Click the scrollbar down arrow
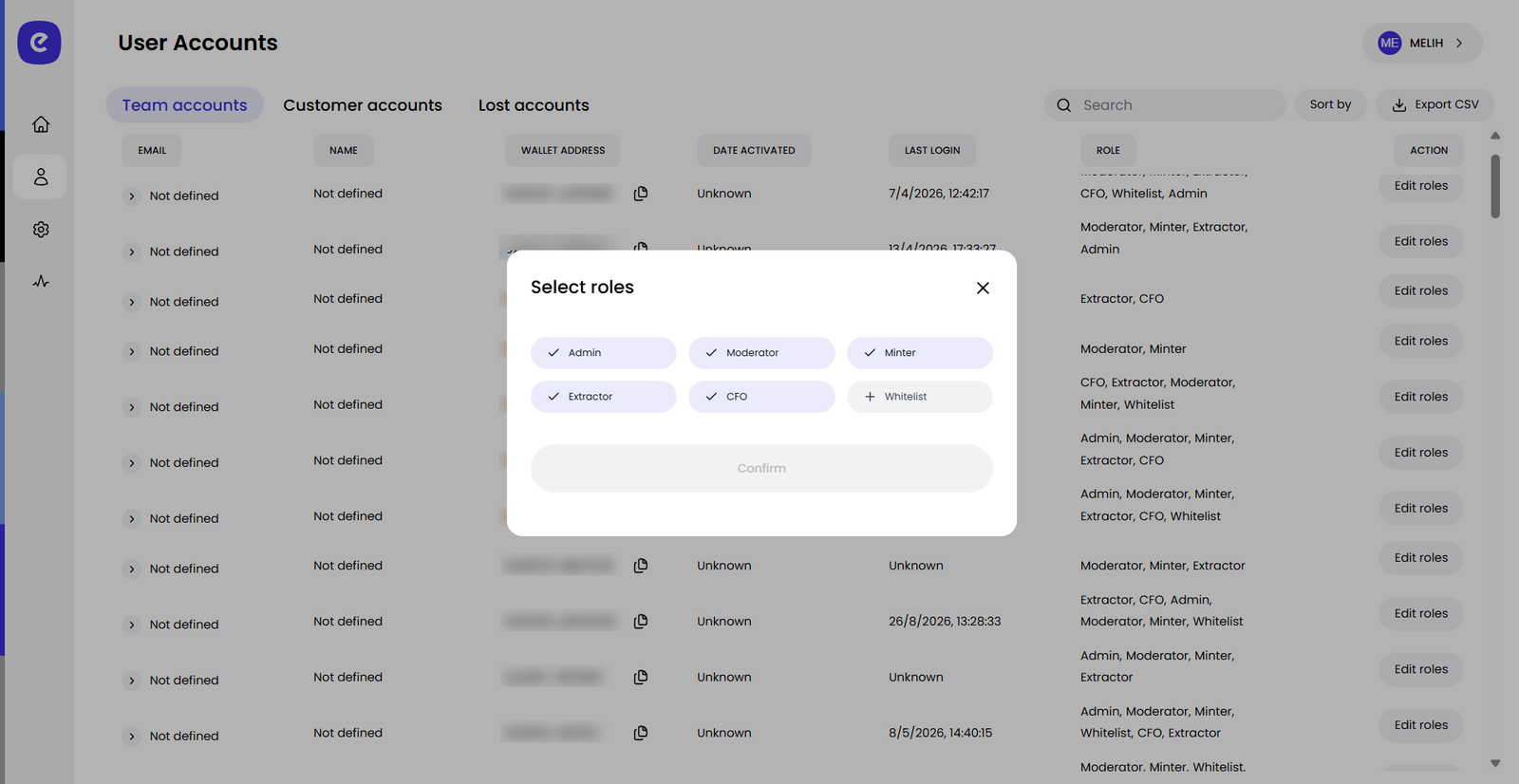This screenshot has height=784, width=1519. [x=1495, y=763]
